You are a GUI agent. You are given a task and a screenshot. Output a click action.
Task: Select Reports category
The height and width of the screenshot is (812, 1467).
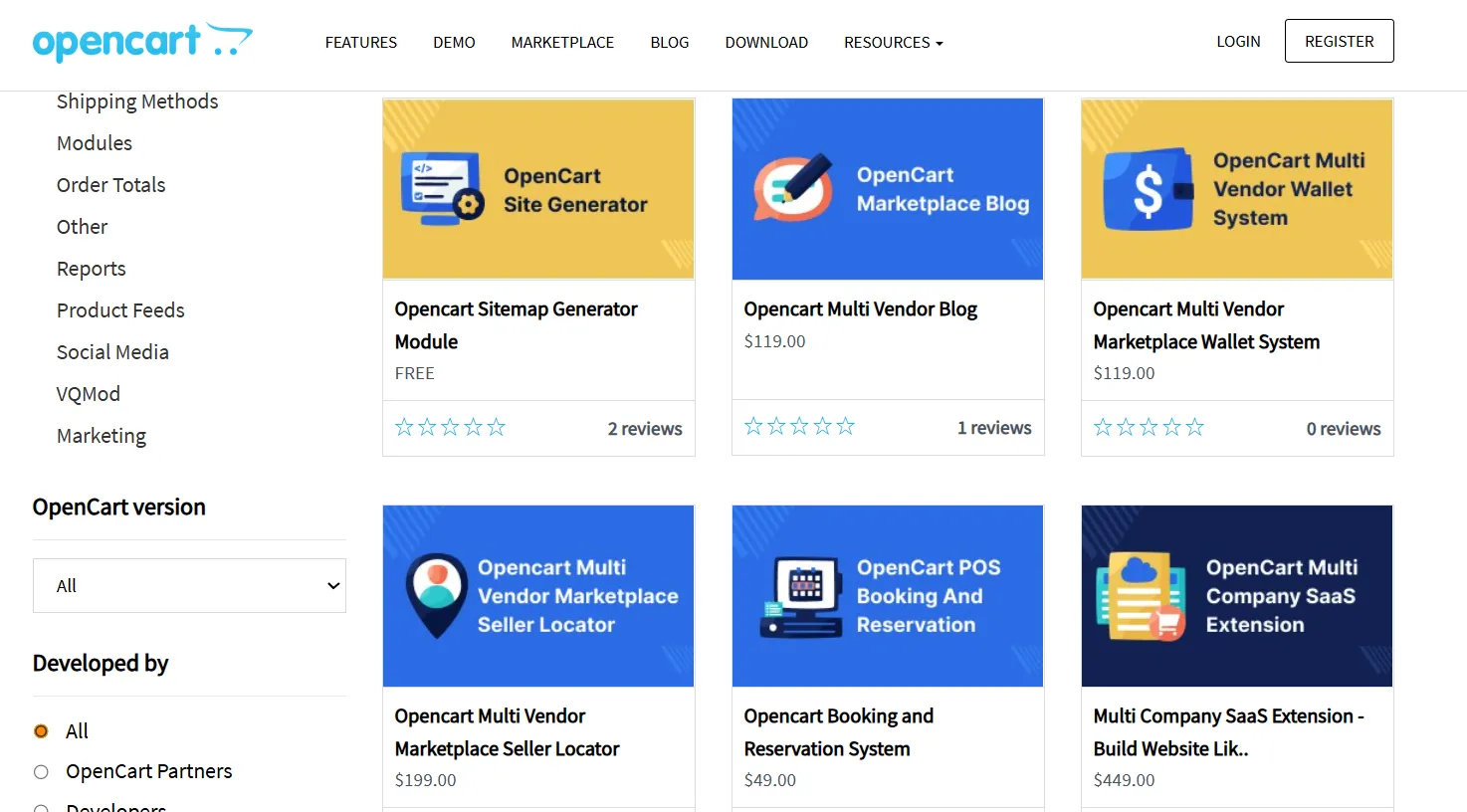(x=92, y=269)
